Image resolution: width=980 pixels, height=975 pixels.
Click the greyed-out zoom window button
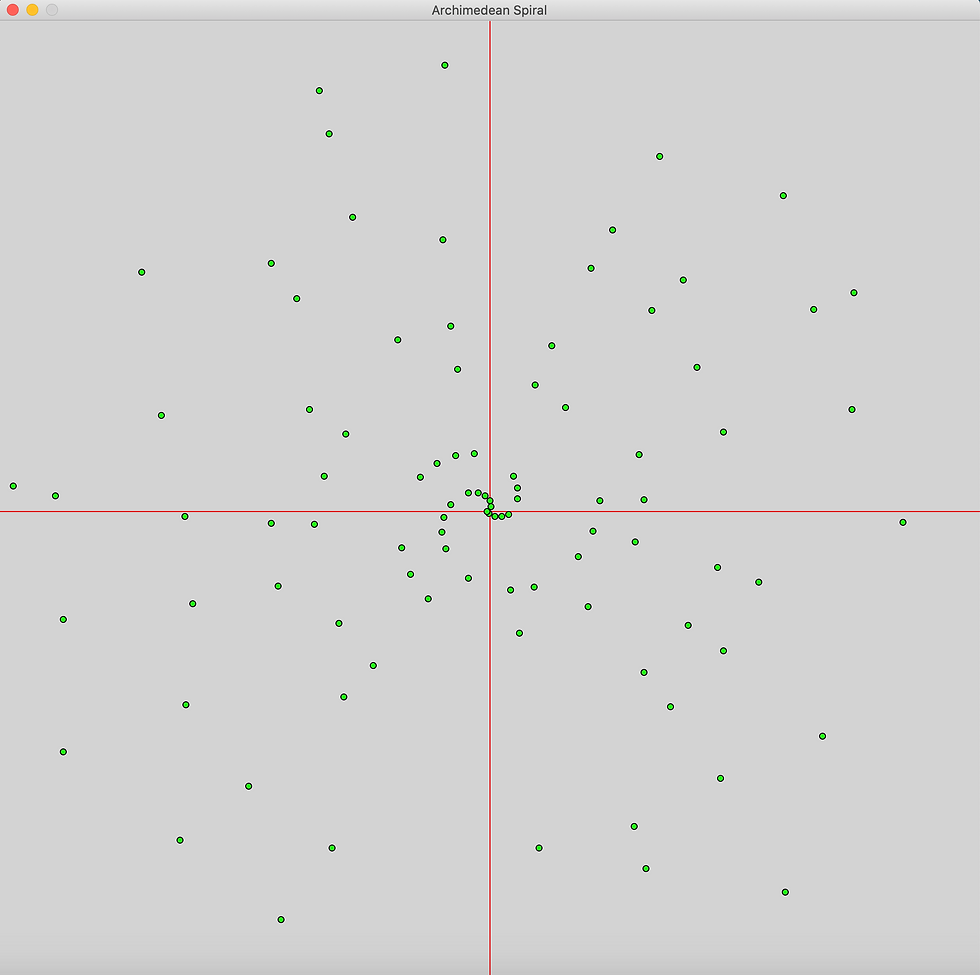click(x=52, y=10)
